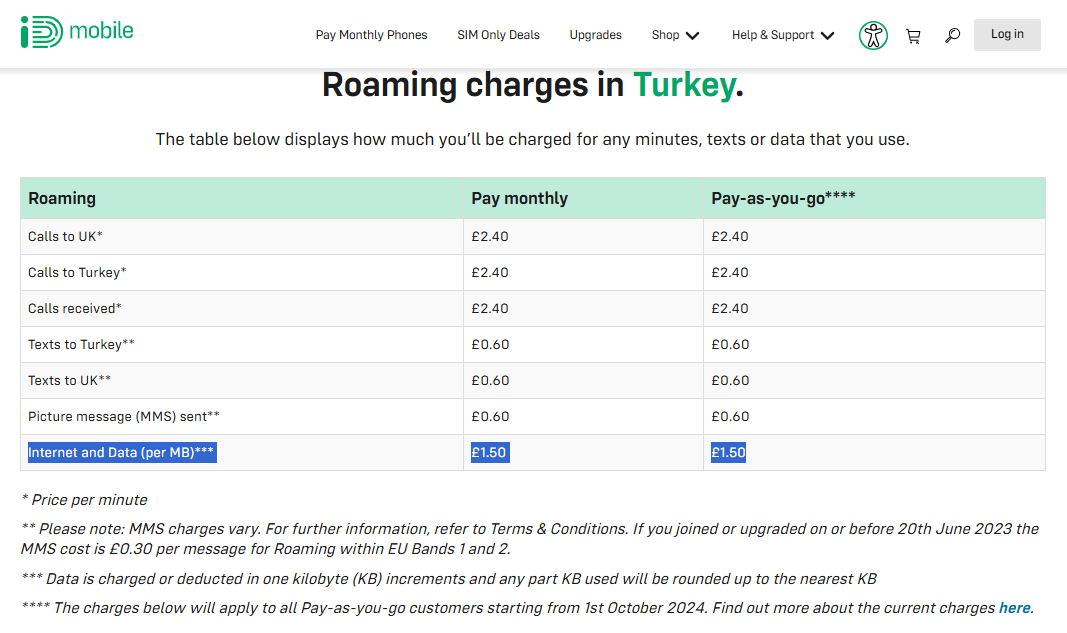Expand the Help & Support chevron

click(827, 35)
